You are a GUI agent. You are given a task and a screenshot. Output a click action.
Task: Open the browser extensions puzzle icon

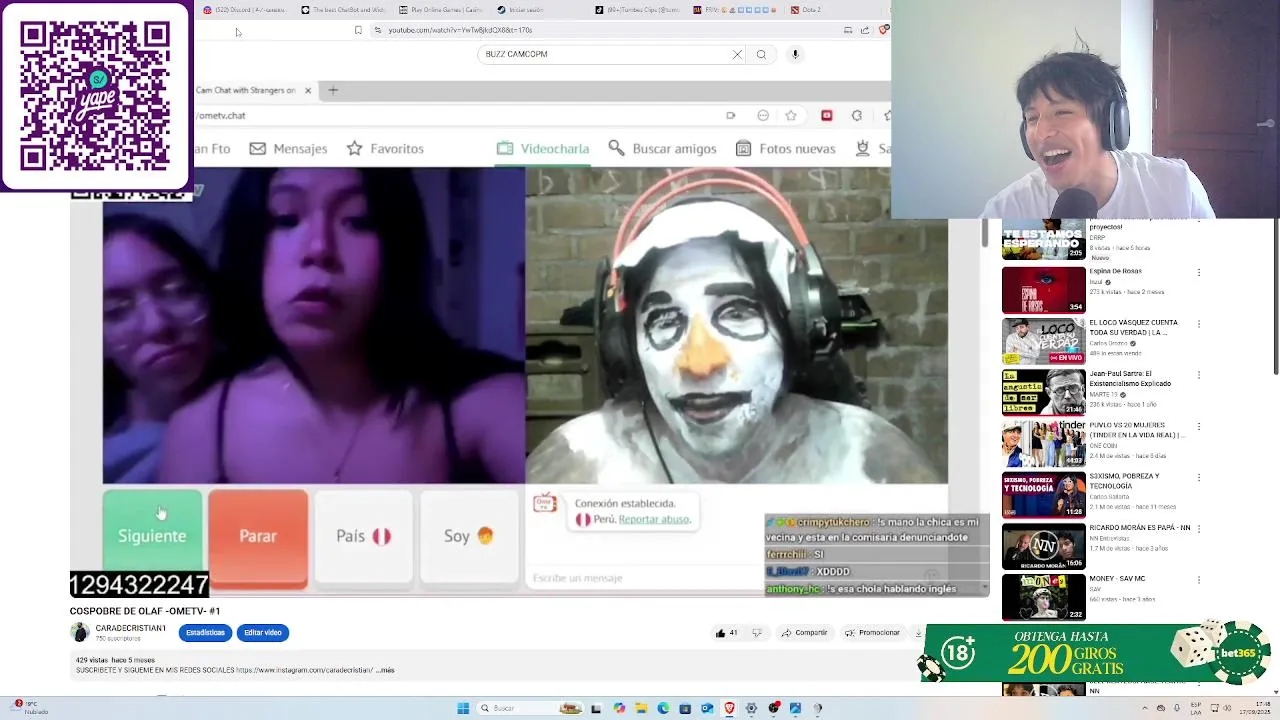[857, 115]
